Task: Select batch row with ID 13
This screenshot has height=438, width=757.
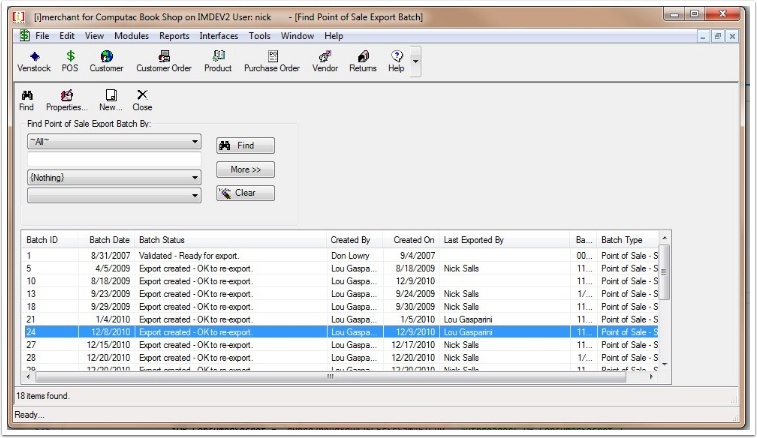Action: click(x=340, y=294)
